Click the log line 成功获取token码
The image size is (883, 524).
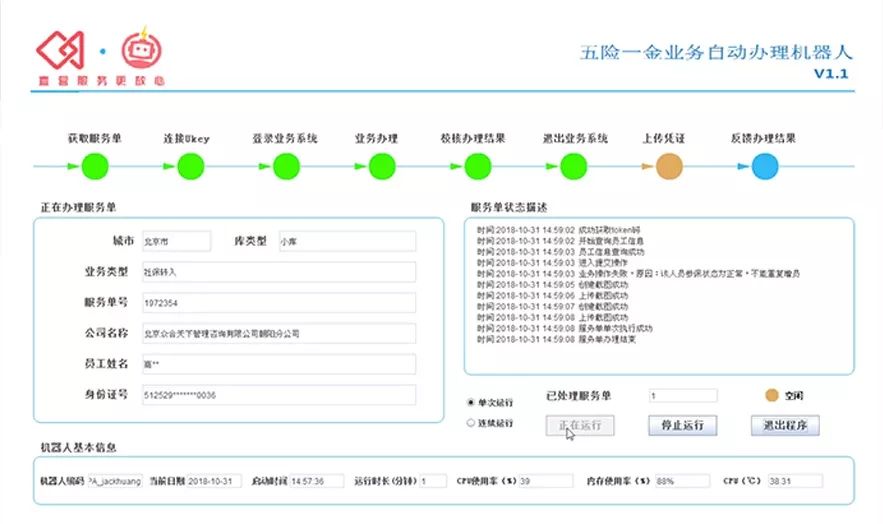(x=559, y=230)
